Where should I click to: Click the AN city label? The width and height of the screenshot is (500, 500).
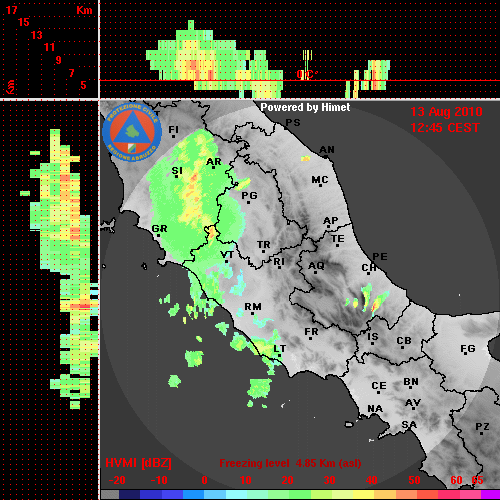(x=327, y=150)
